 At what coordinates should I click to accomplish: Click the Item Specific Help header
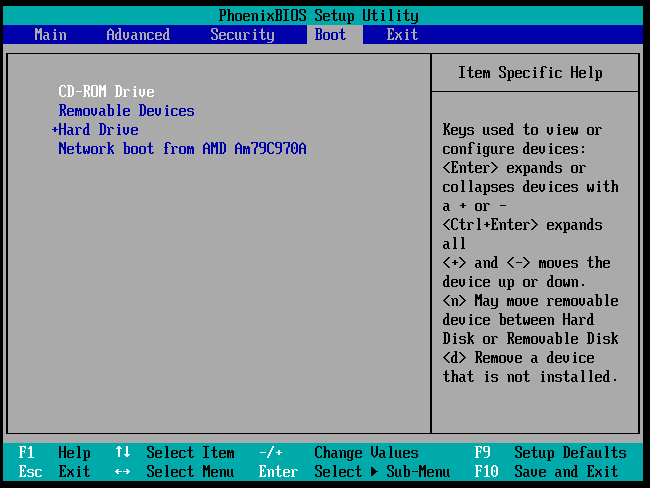530,73
